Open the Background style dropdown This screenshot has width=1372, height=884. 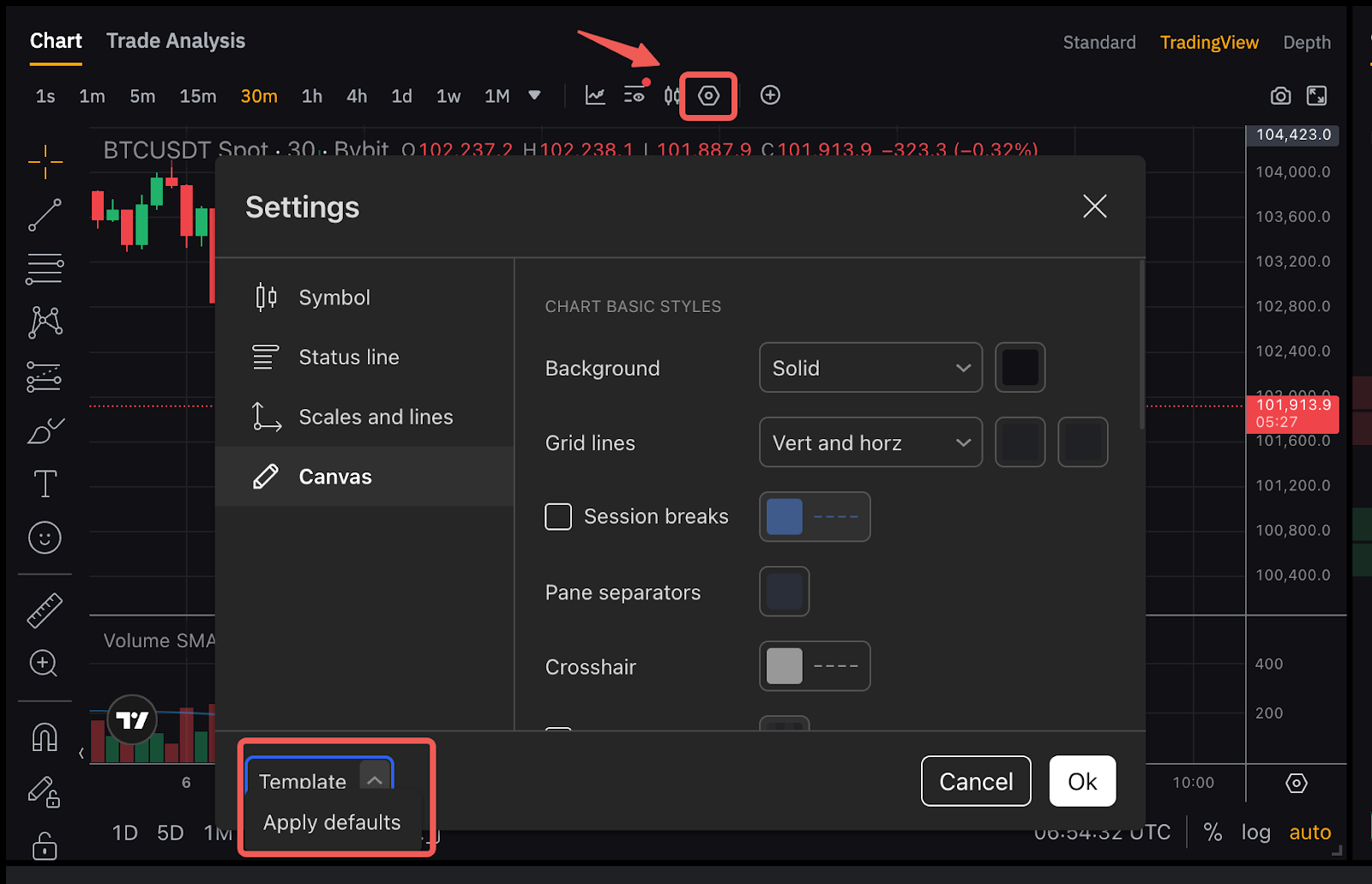coord(870,368)
